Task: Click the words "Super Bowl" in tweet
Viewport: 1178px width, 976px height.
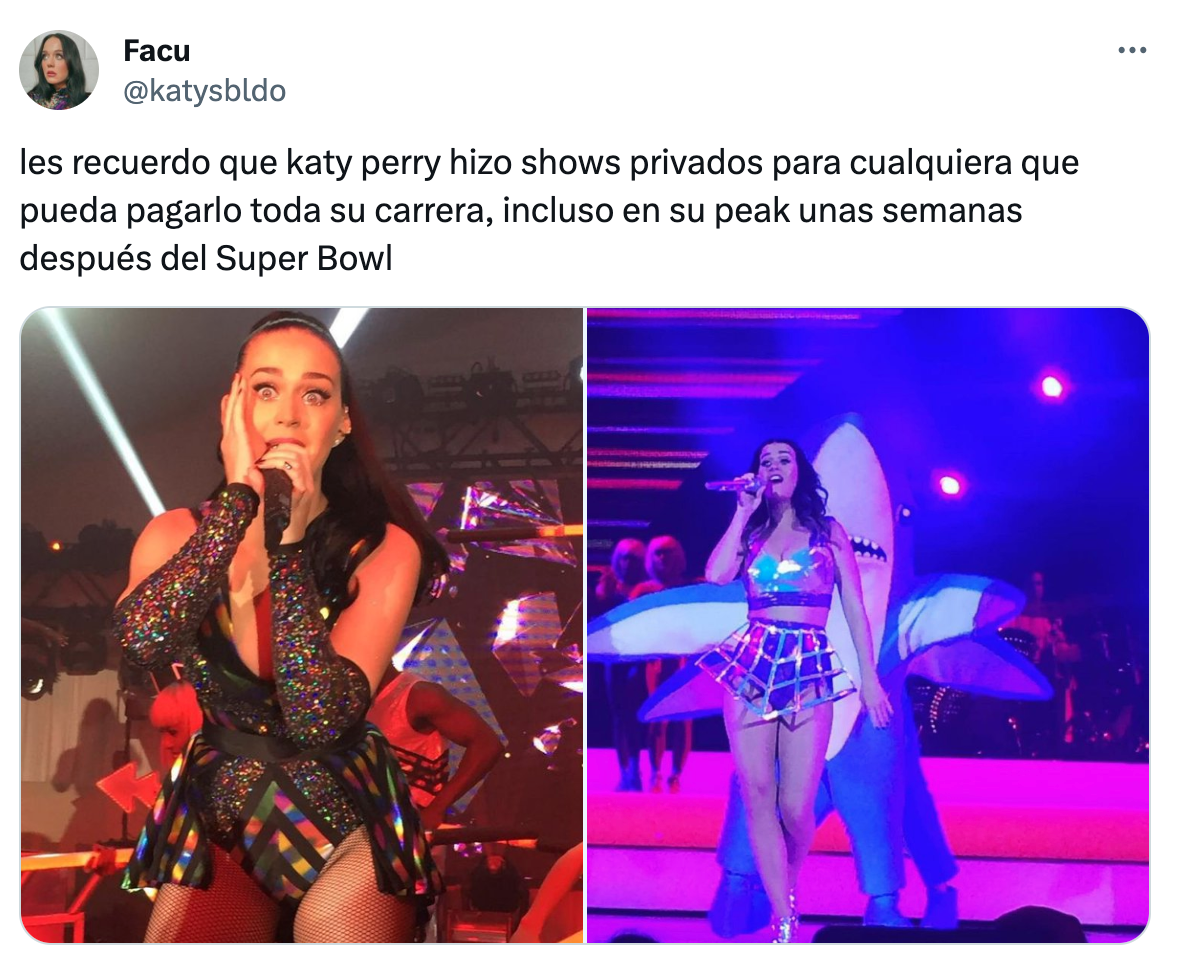Action: pyautogui.click(x=304, y=258)
